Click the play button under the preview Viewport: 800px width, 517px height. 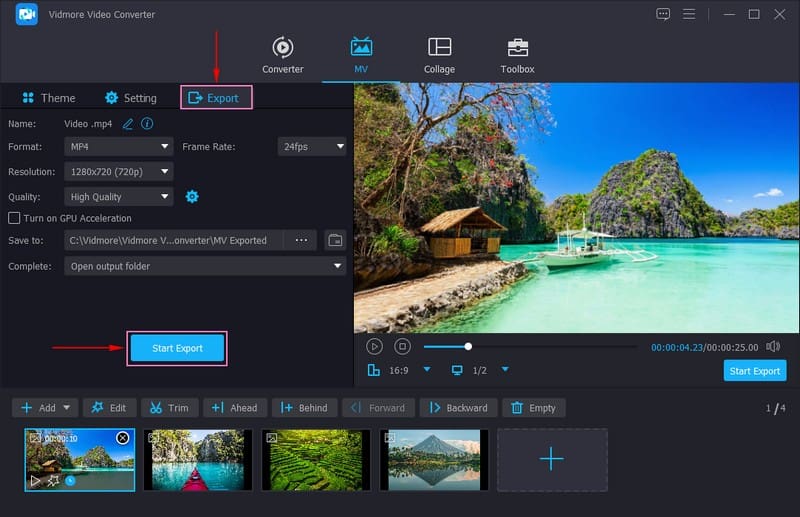[374, 346]
